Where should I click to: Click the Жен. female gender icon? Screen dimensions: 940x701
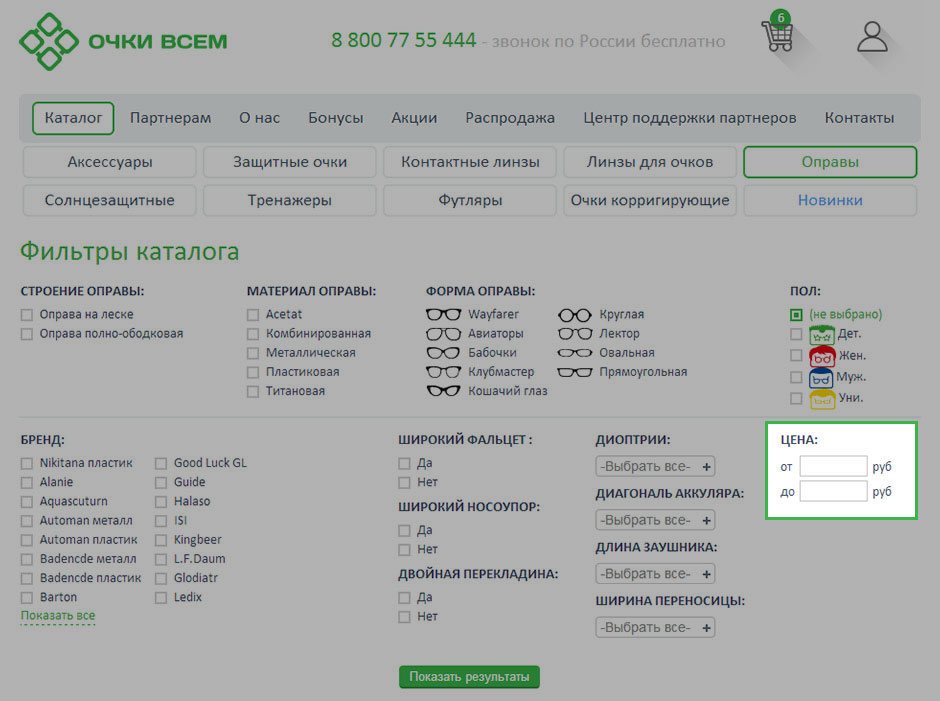point(821,355)
